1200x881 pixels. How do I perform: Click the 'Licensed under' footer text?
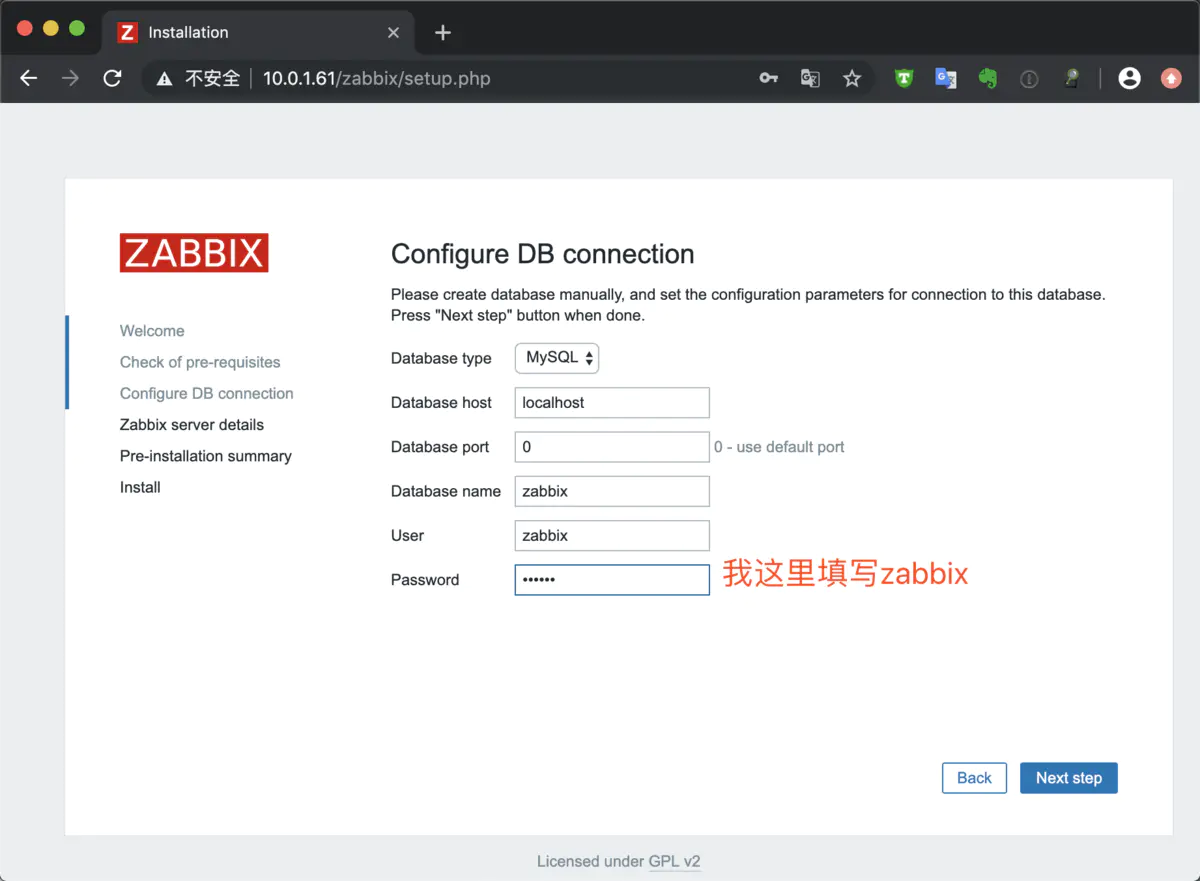click(x=590, y=861)
